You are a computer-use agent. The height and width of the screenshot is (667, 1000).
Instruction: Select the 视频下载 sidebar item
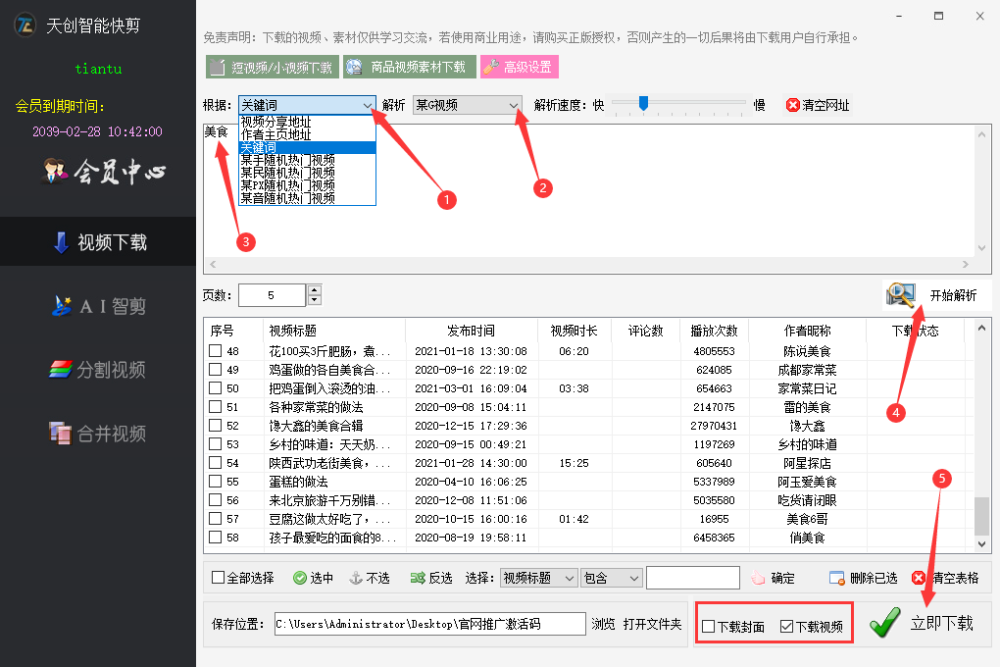click(x=98, y=242)
